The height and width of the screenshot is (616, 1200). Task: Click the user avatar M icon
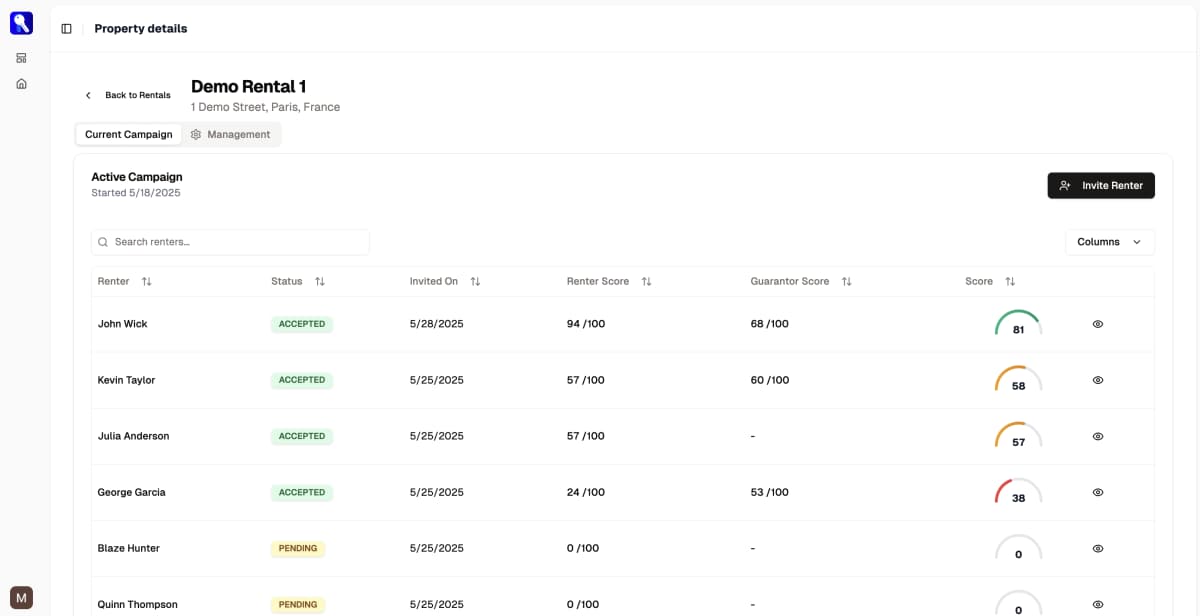[x=21, y=597]
